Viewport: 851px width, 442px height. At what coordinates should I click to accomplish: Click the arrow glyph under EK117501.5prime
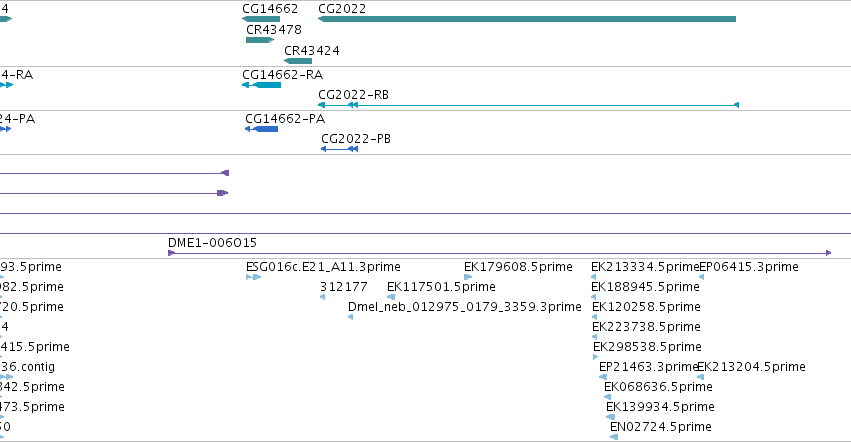pyautogui.click(x=391, y=297)
